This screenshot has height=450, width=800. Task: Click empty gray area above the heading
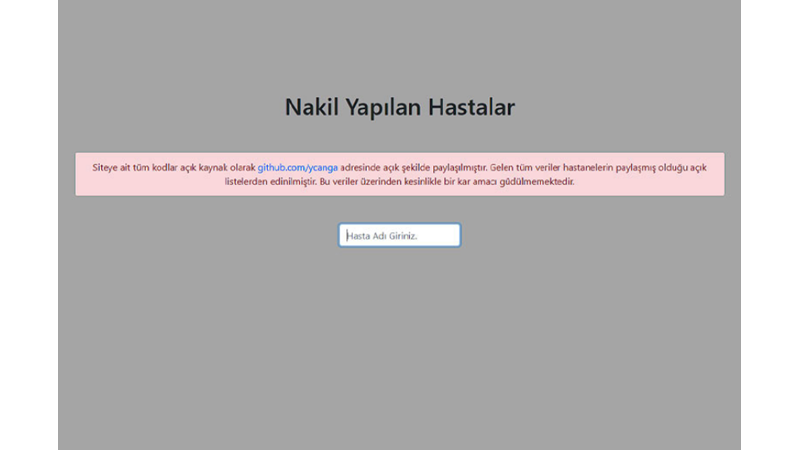pyautogui.click(x=399, y=40)
